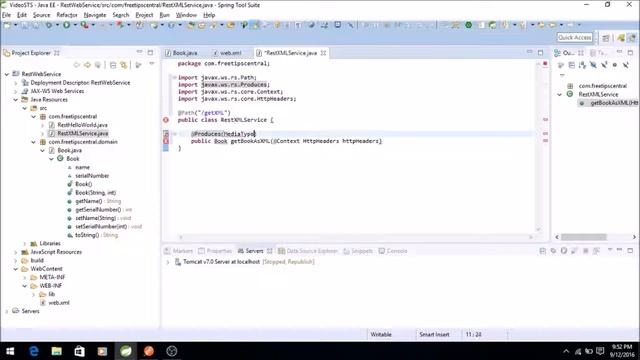The height and width of the screenshot is (360, 640).
Task: Open the Run button dropdown arrow
Action: [x=75, y=25]
